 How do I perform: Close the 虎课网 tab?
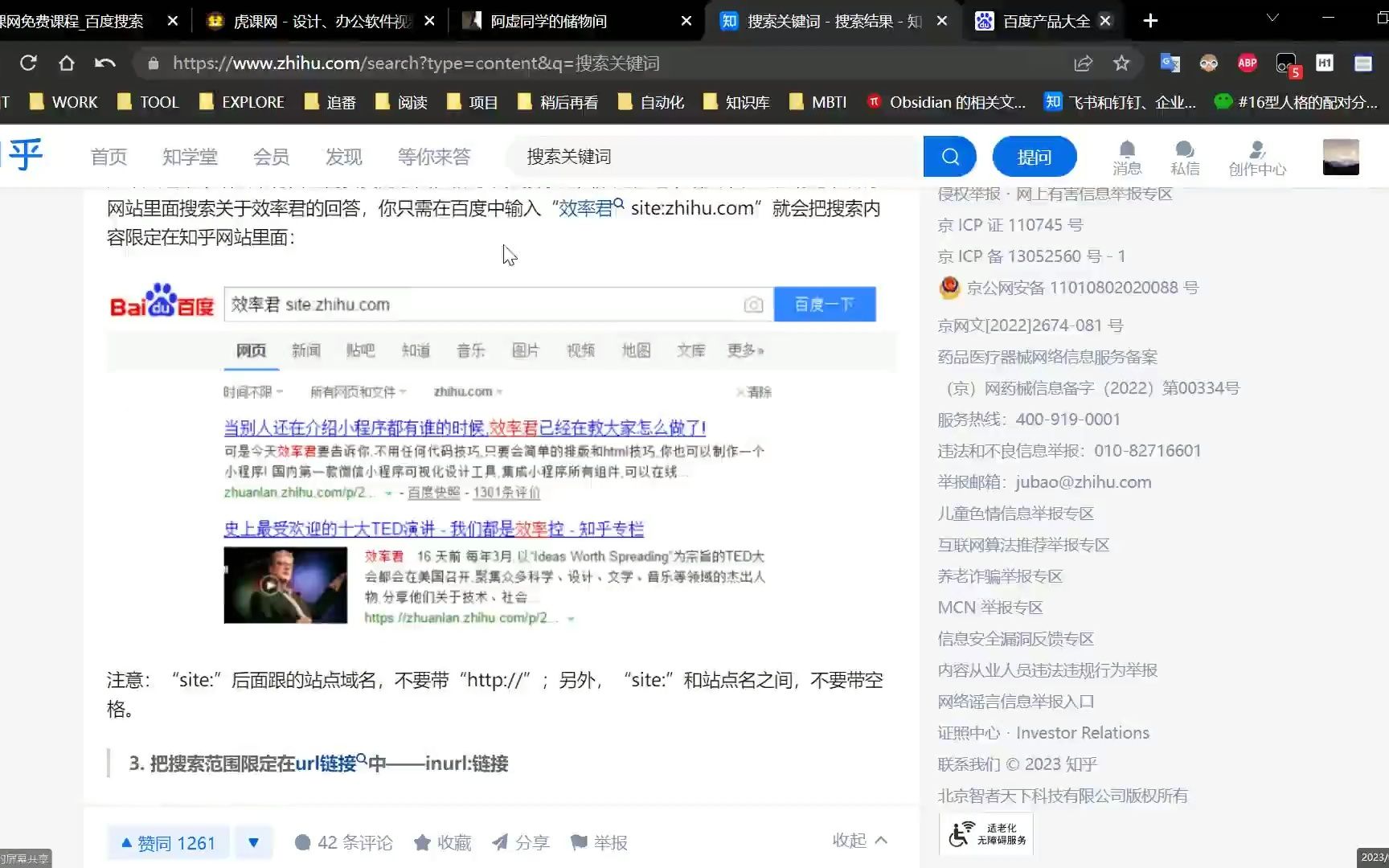429,21
